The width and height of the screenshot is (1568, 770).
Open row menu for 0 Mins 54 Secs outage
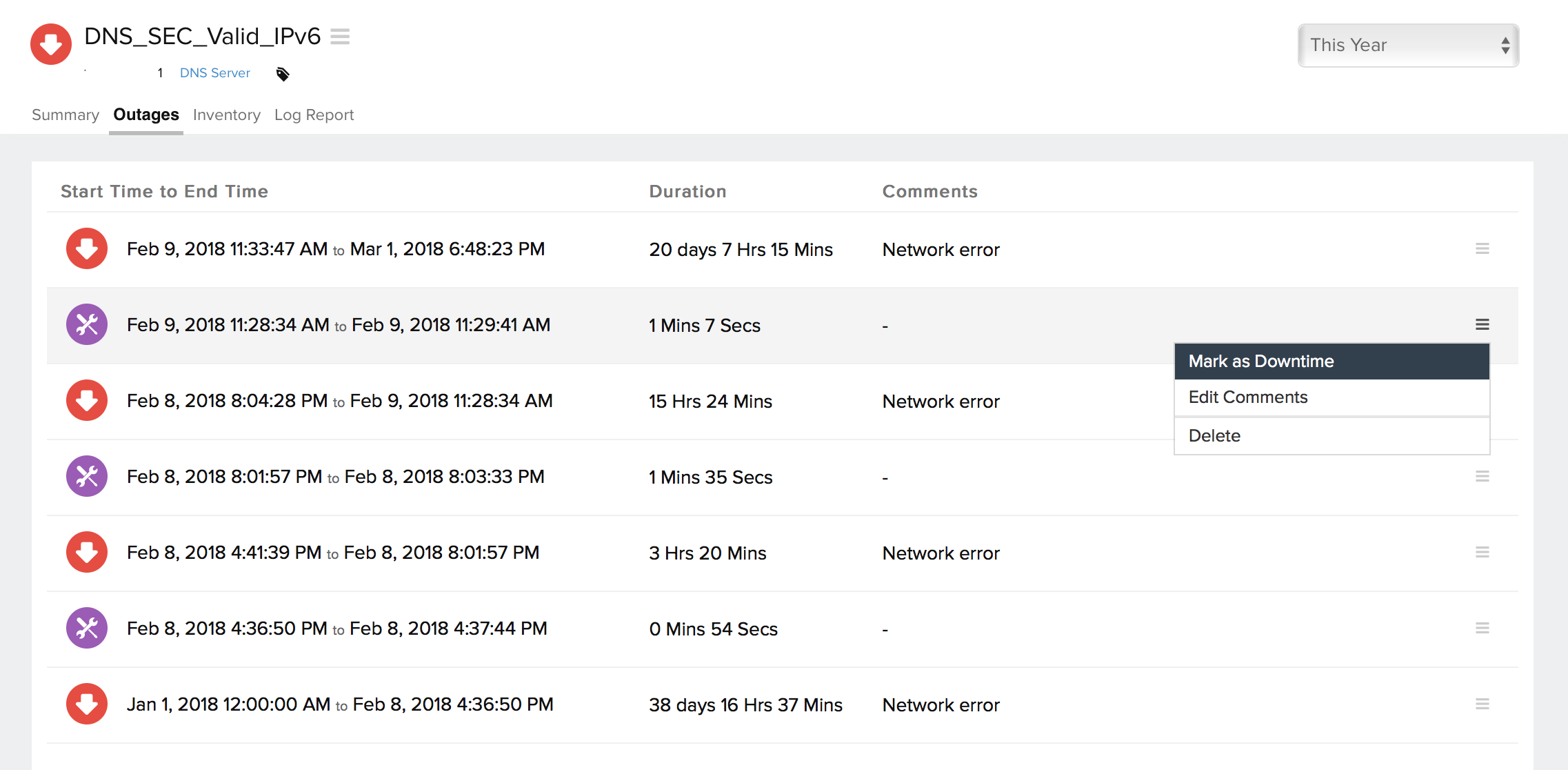coord(1482,628)
